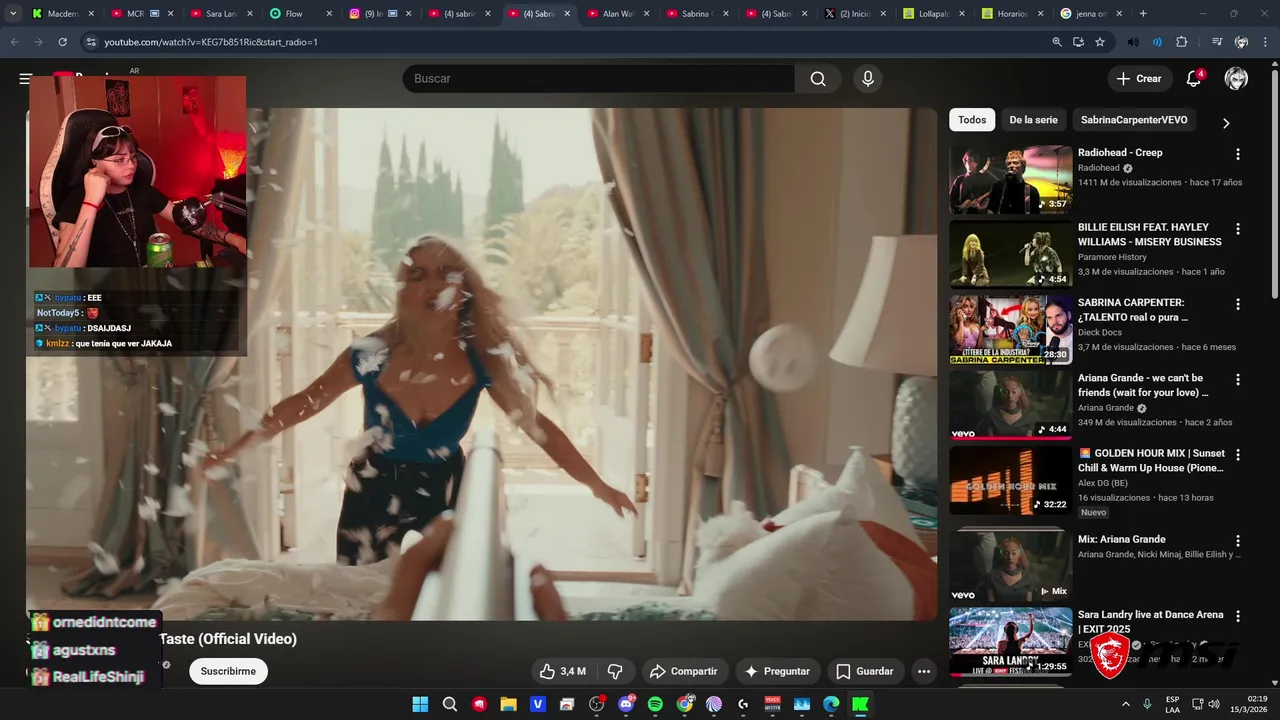Open volume control in system tray
This screenshot has height=720, width=1280.
(x=1214, y=704)
